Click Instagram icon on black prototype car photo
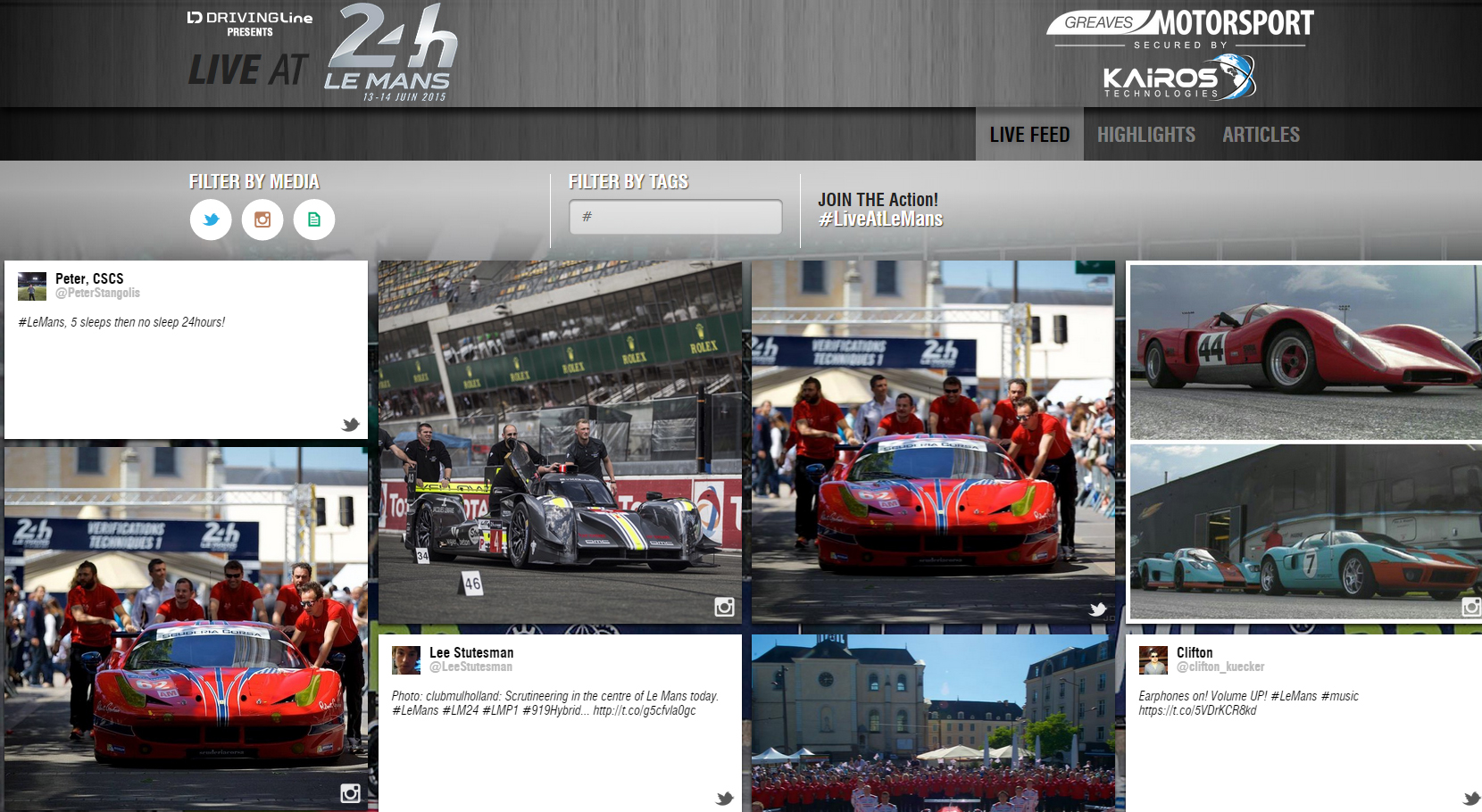 [724, 607]
